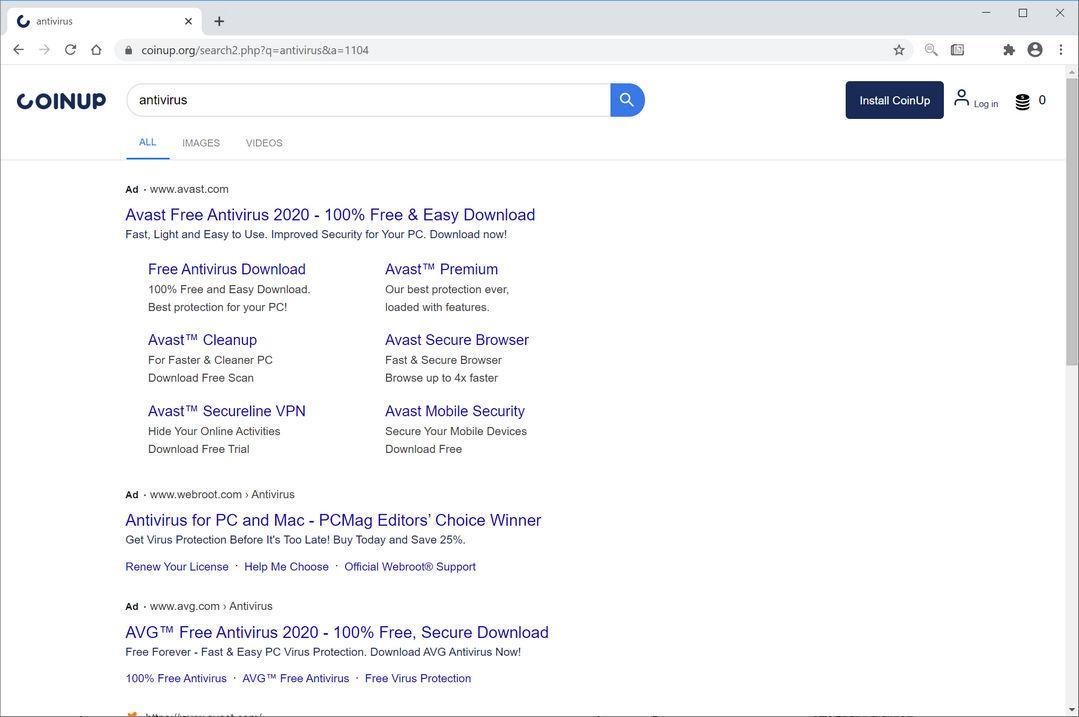1079x717 pixels.
Task: Open the Avast Secure Browser link
Action: coord(457,340)
